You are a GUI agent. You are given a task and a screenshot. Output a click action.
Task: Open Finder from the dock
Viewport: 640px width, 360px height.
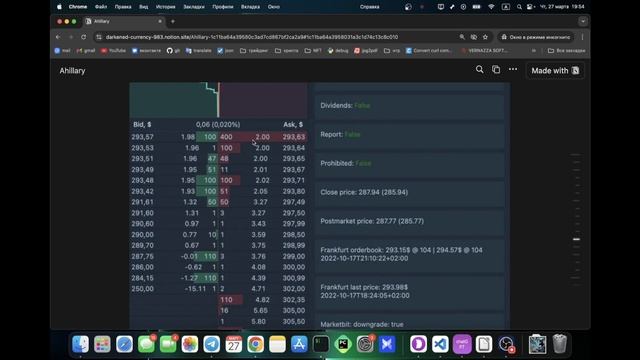pyautogui.click(x=80, y=344)
